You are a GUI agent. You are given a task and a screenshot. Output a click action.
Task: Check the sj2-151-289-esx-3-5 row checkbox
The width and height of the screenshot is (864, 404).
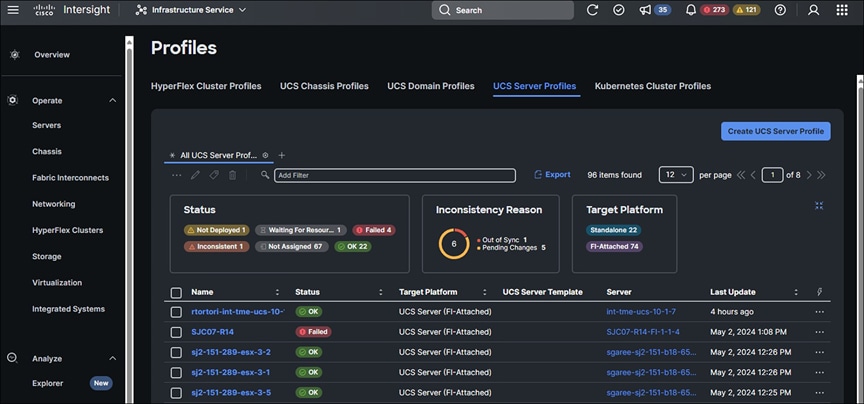[176, 393]
